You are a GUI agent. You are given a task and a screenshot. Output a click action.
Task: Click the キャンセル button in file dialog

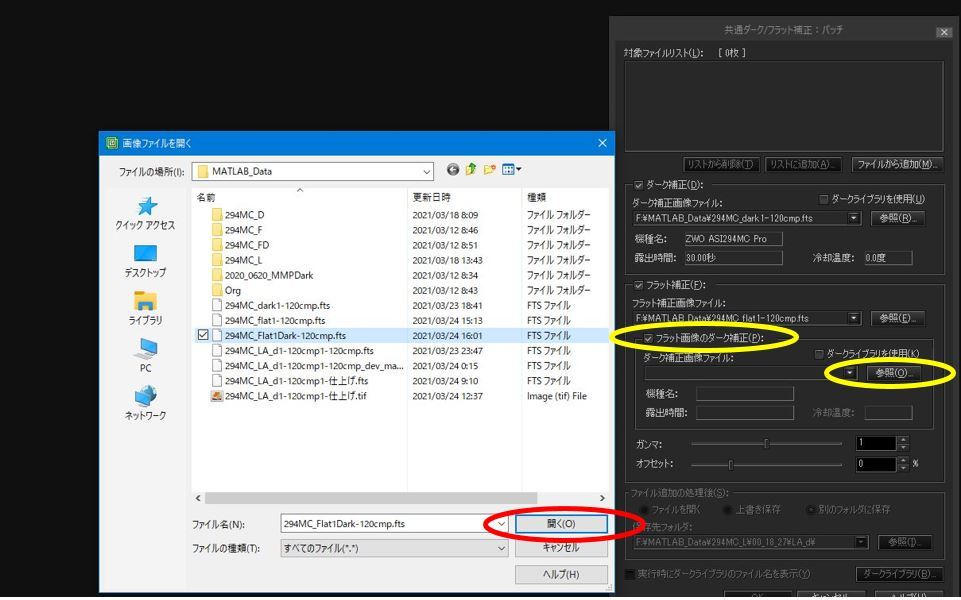(x=561, y=548)
